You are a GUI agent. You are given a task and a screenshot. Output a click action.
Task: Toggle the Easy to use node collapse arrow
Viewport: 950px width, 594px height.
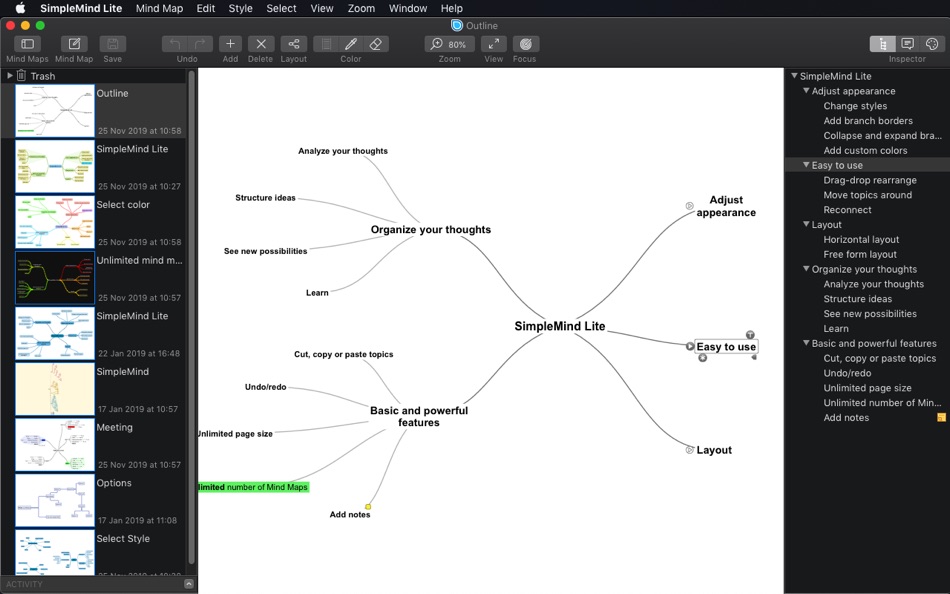pyautogui.click(x=689, y=346)
